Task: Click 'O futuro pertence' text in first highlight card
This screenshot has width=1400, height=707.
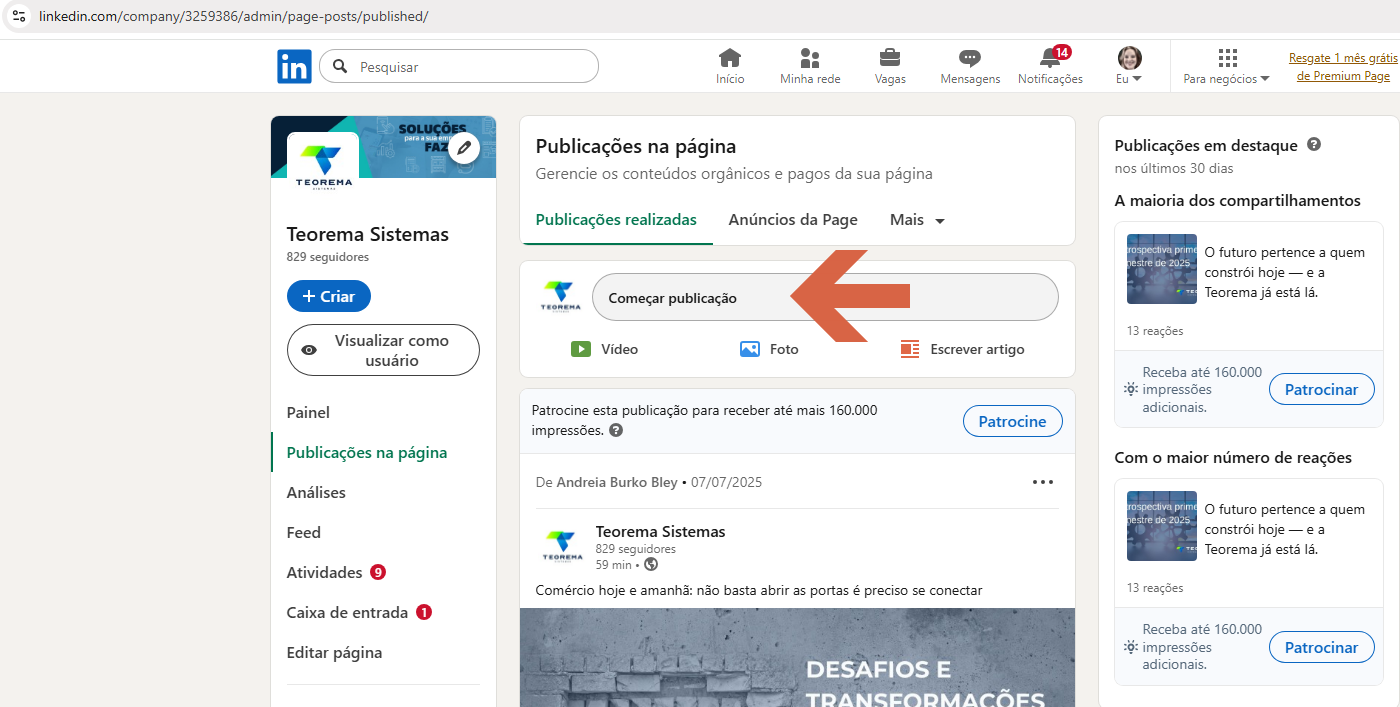Action: pos(1284,272)
